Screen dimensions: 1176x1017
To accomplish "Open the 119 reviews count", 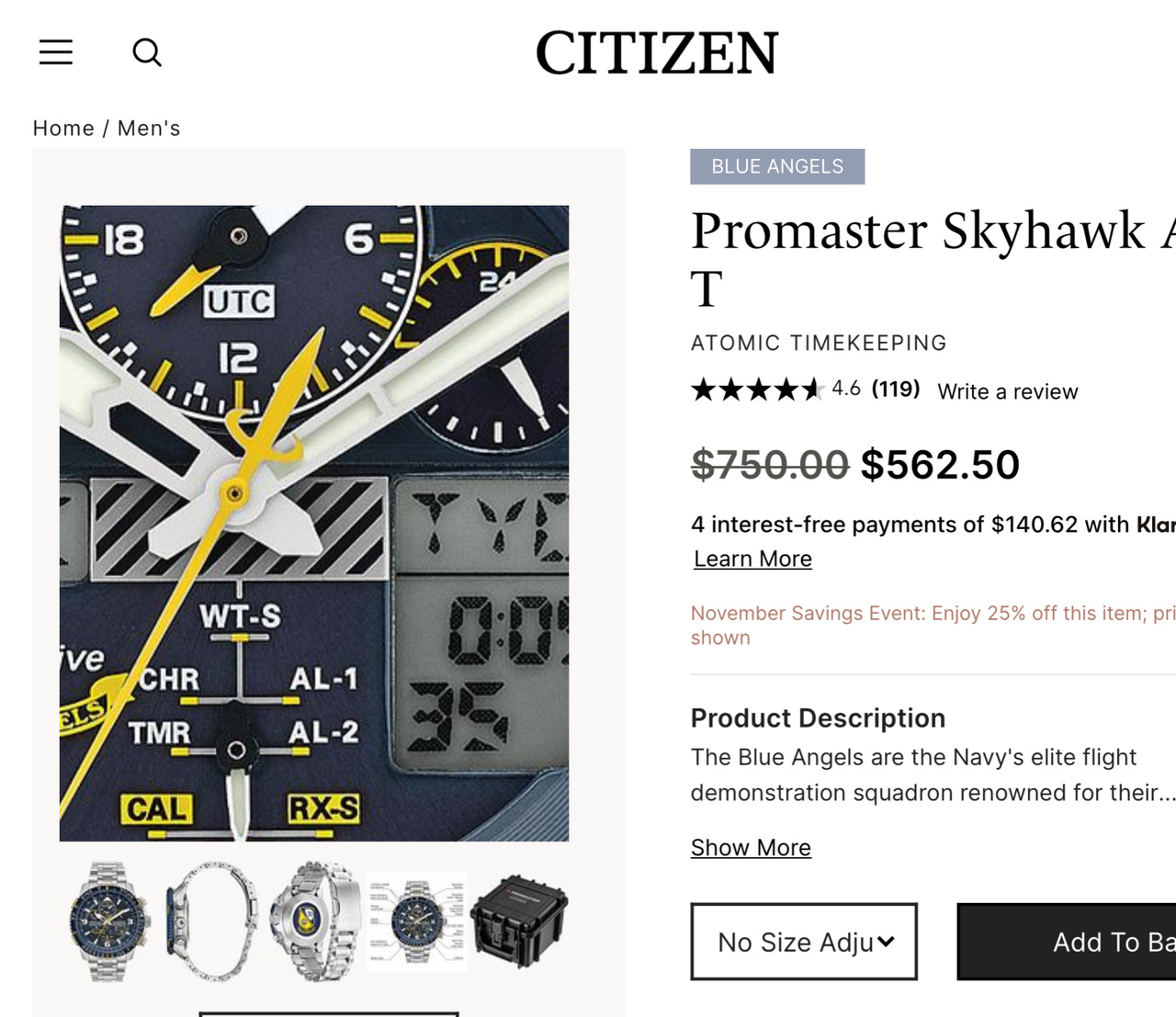I will click(896, 390).
